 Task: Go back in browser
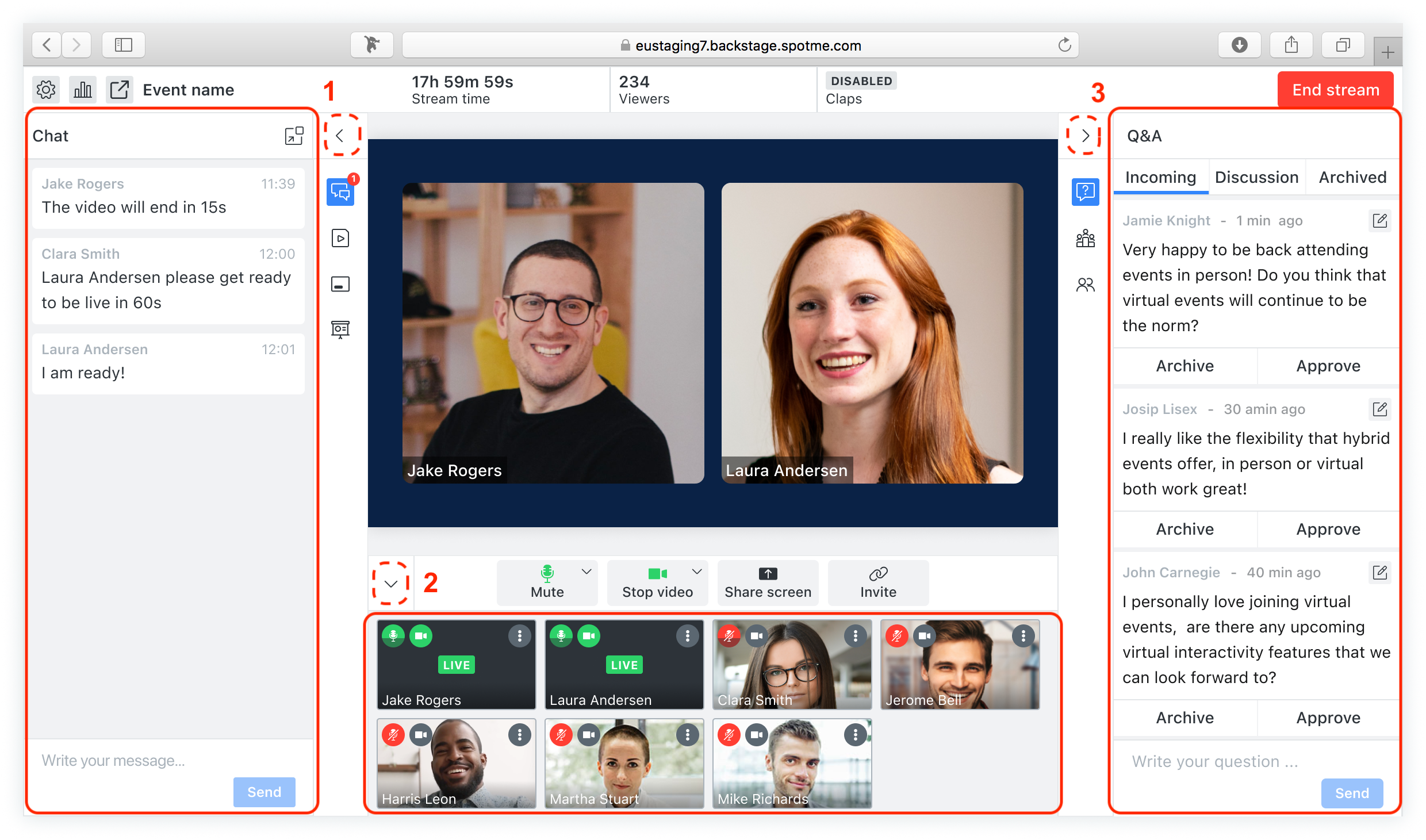coord(47,45)
